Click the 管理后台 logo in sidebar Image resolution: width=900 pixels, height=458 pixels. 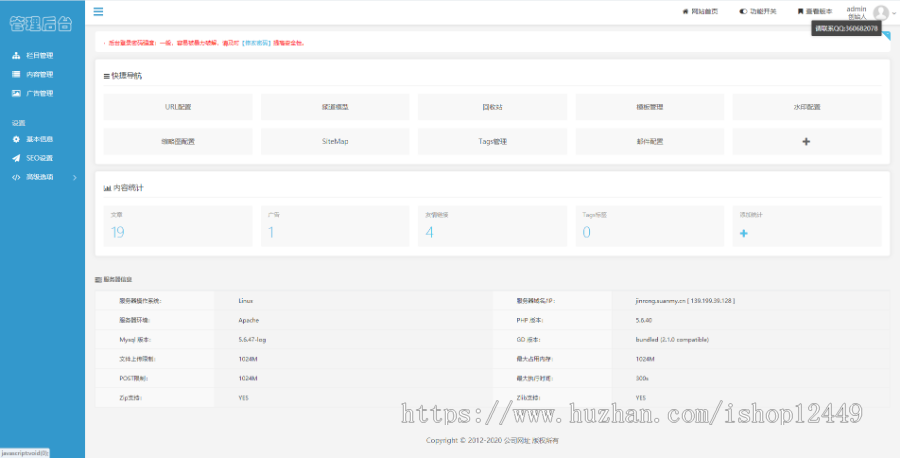41,24
